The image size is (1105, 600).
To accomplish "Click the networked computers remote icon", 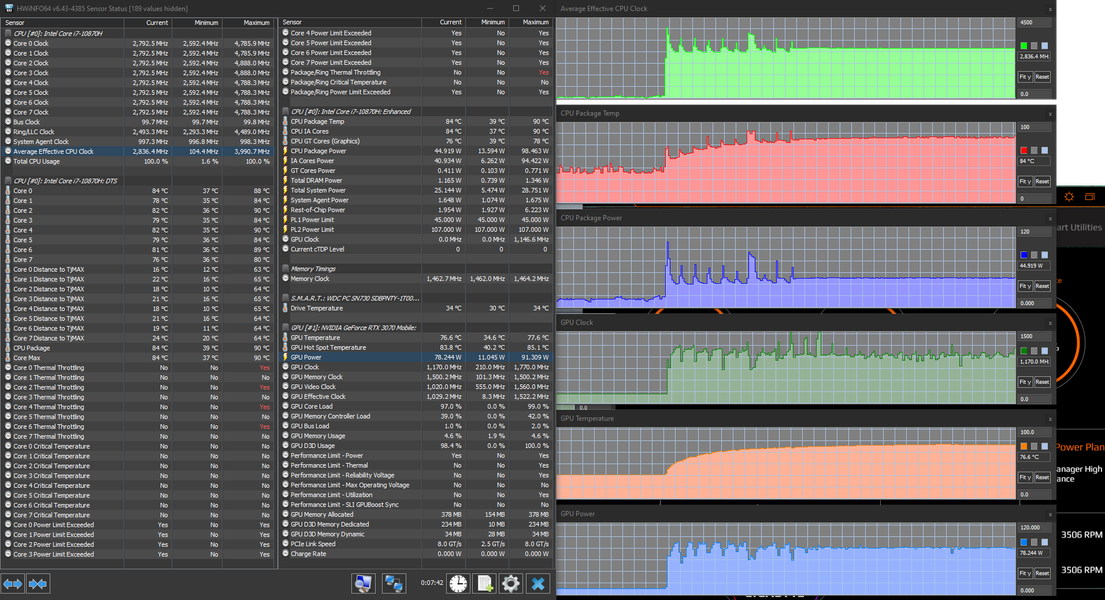I will 393,583.
